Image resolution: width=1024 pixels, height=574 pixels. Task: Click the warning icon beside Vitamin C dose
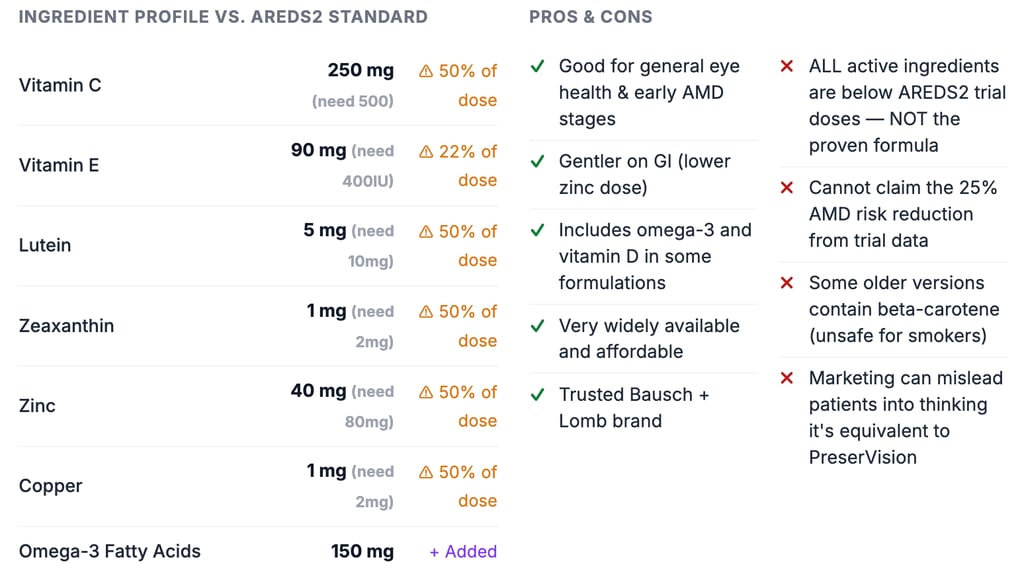(x=426, y=72)
